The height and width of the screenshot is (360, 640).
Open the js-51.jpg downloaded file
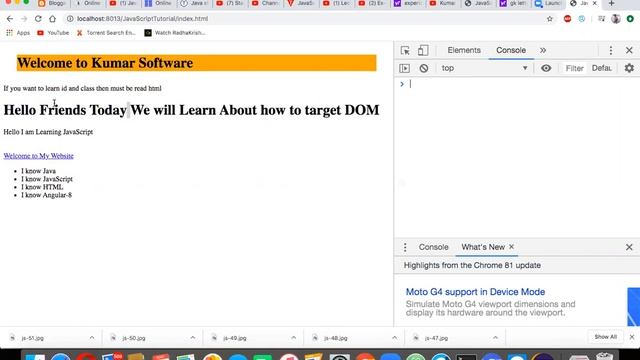pyautogui.click(x=33, y=338)
